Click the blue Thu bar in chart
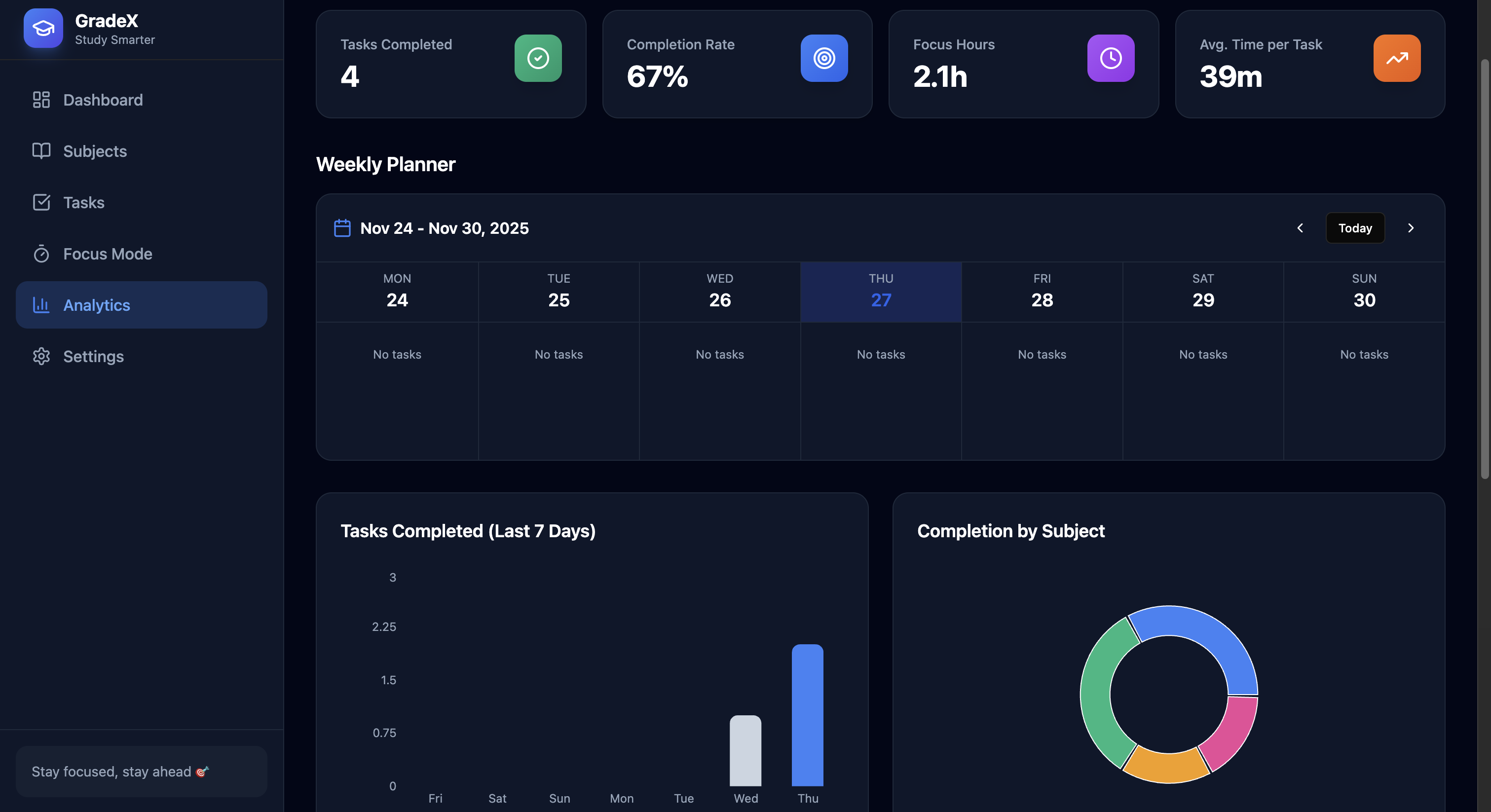The height and width of the screenshot is (812, 1491). (x=807, y=715)
